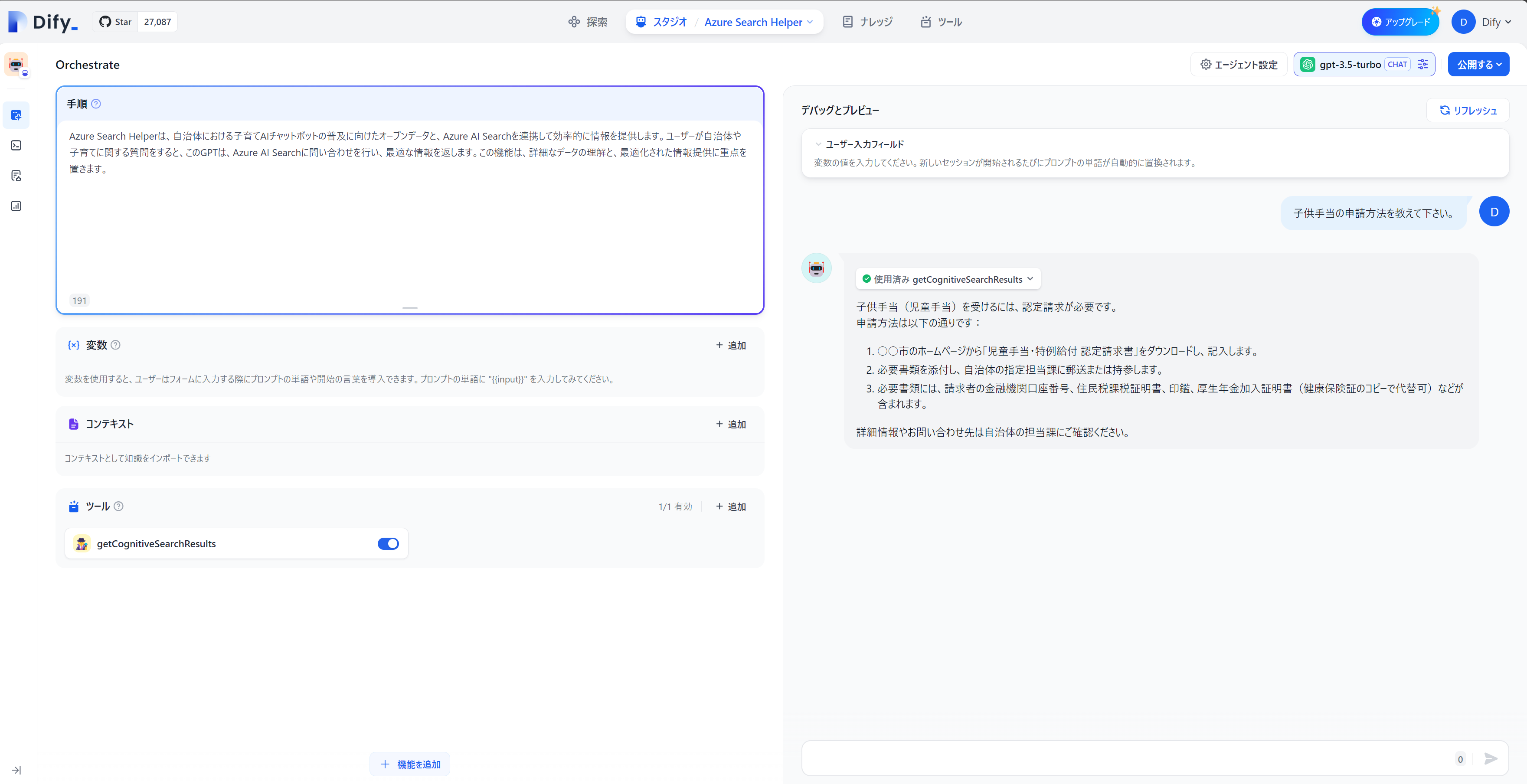Screen dimensions: 1527x784
Task: Send the chat message with the paper plane icon
Action: [x=1491, y=758]
